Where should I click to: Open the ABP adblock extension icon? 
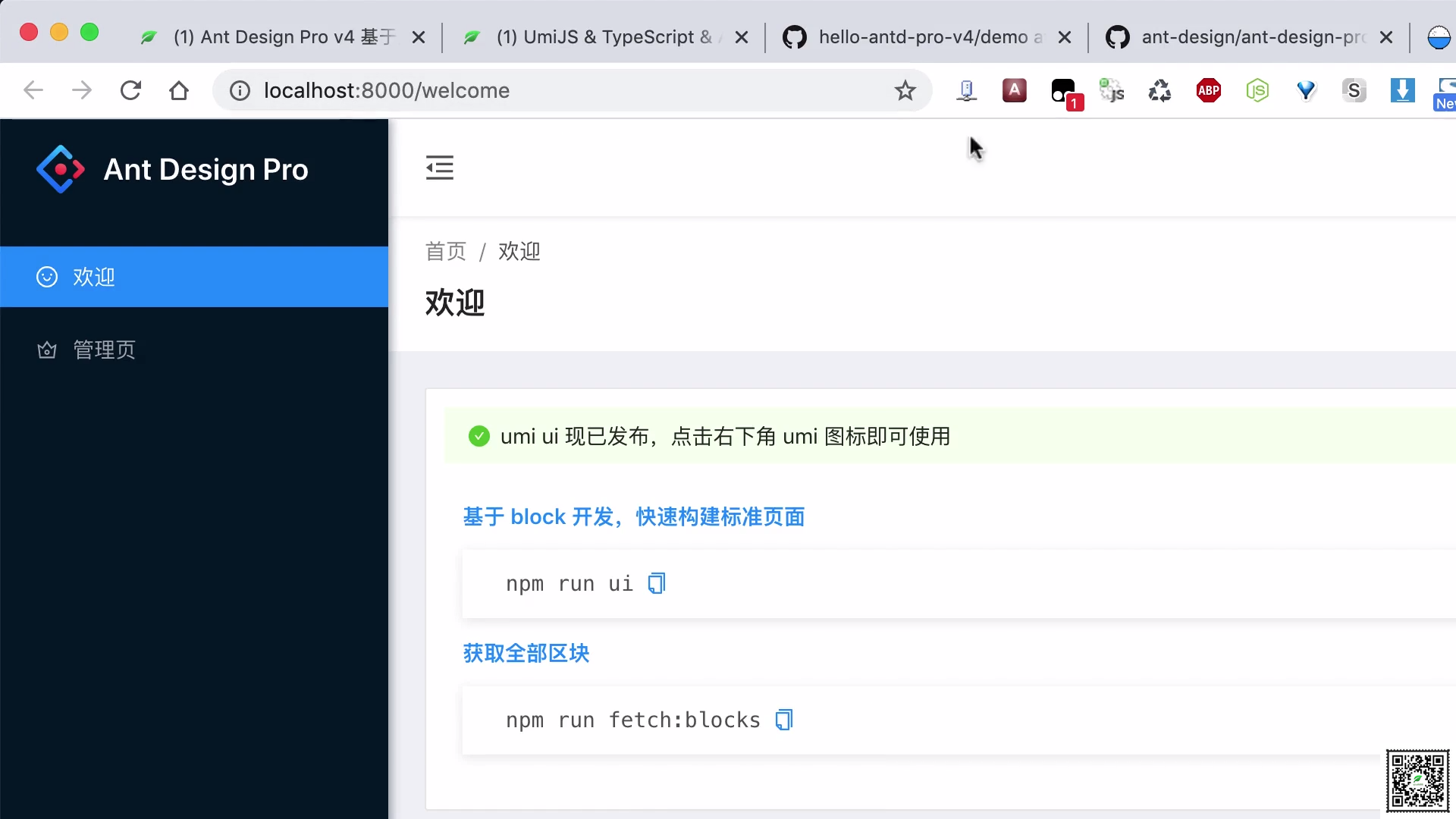click(1208, 91)
